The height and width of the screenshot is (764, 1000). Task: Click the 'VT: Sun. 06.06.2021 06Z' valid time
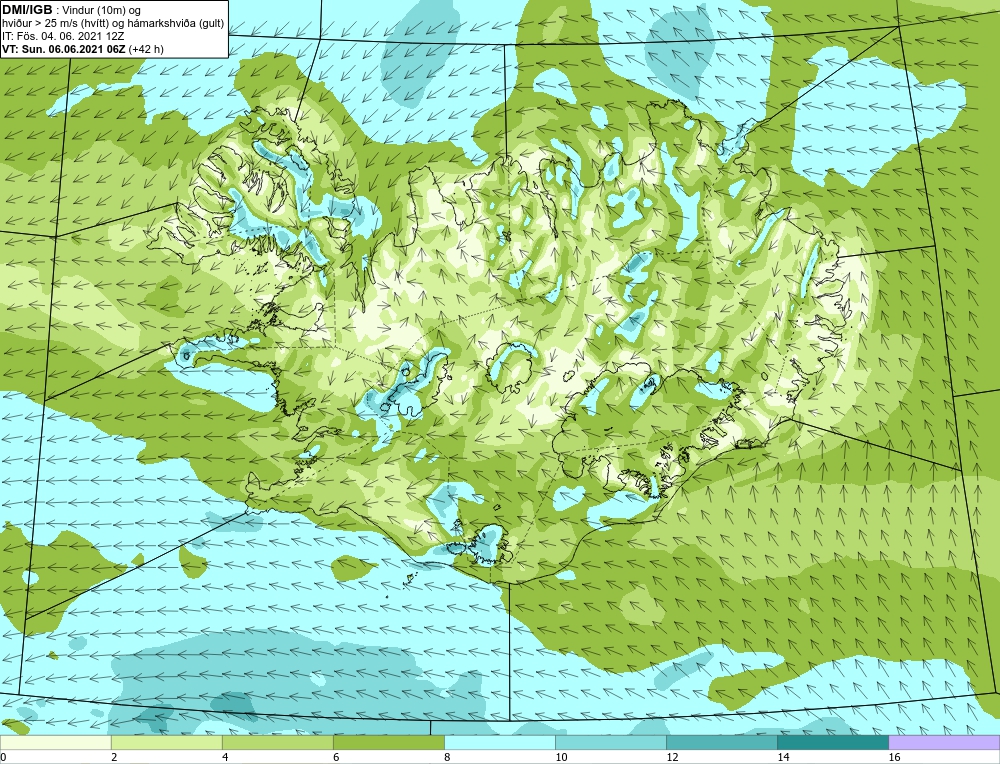pyautogui.click(x=64, y=49)
